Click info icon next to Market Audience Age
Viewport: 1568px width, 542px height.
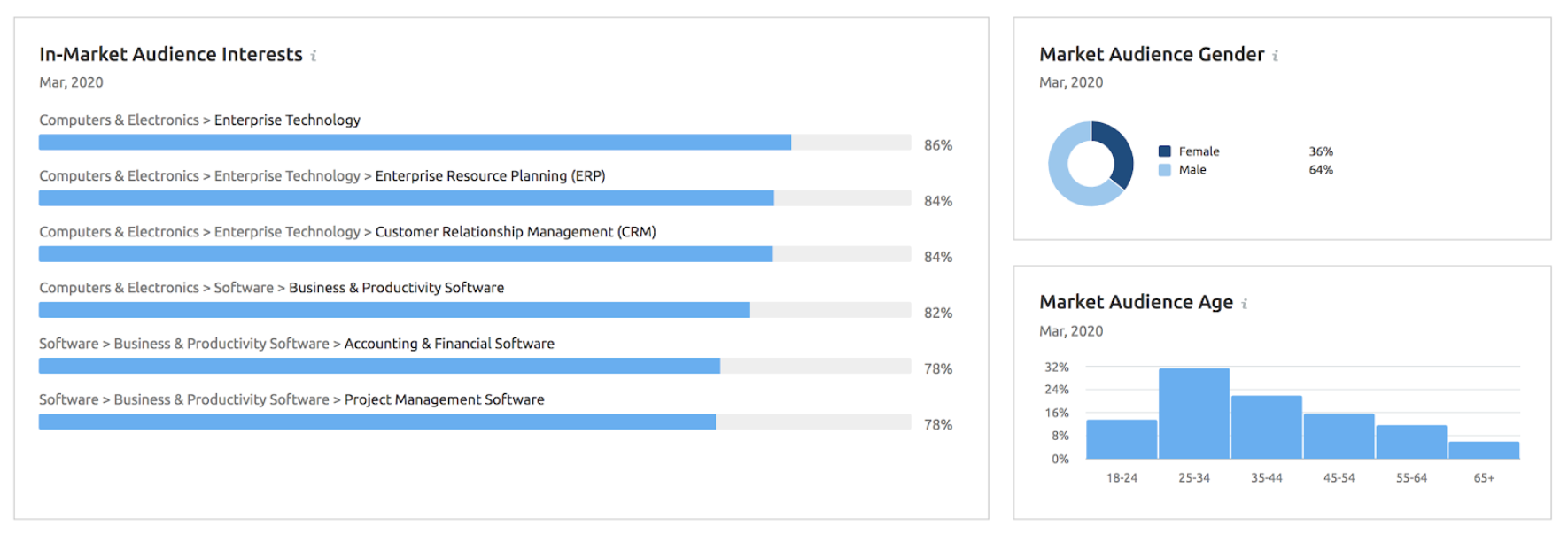(x=1245, y=304)
